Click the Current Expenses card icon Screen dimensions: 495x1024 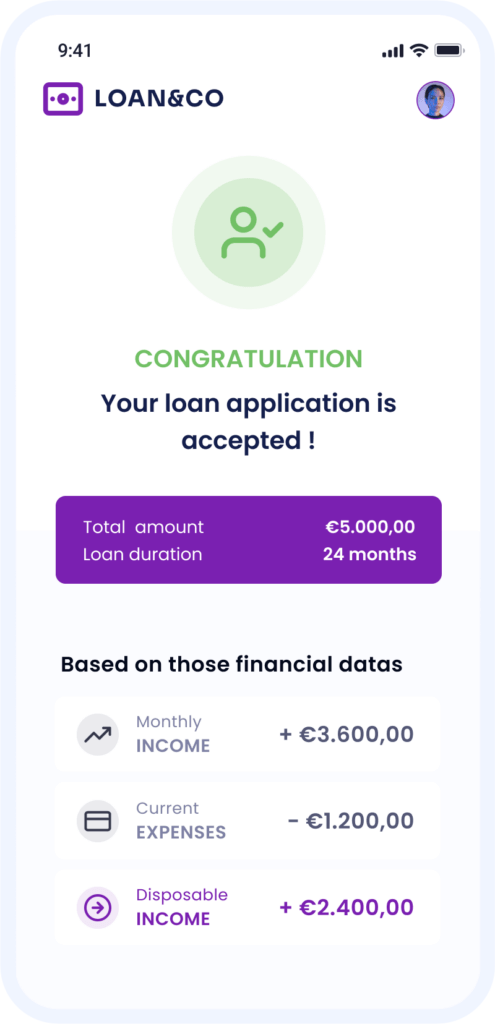(98, 821)
